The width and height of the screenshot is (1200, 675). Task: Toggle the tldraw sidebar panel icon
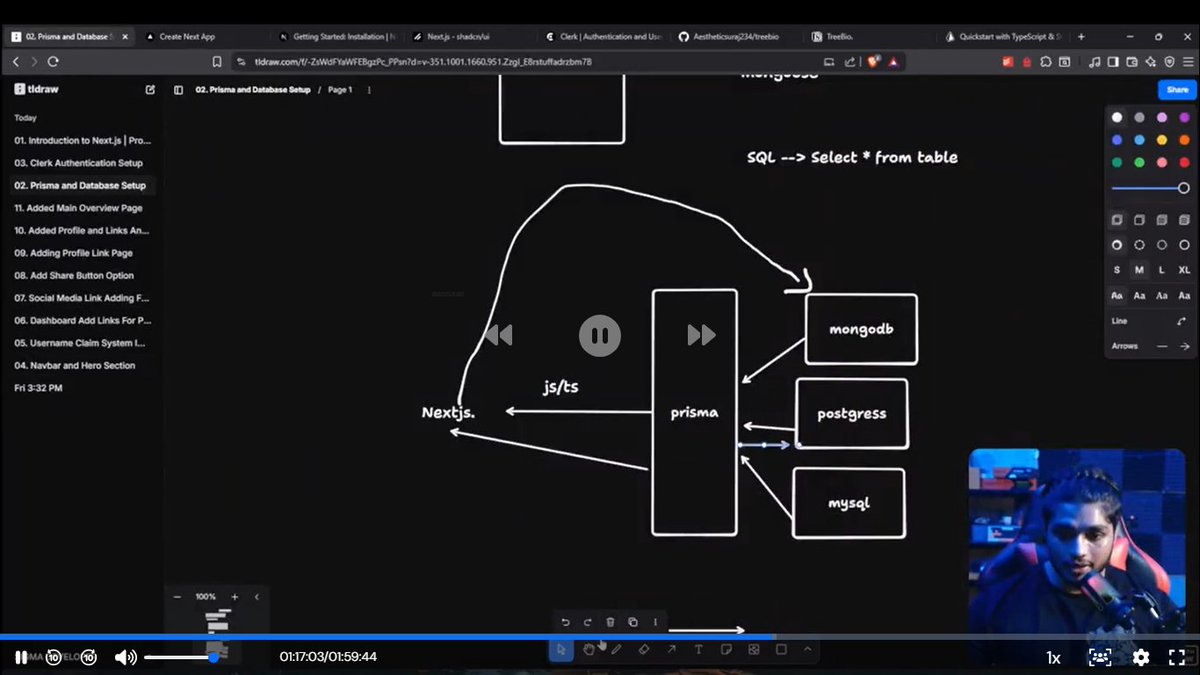point(178,89)
